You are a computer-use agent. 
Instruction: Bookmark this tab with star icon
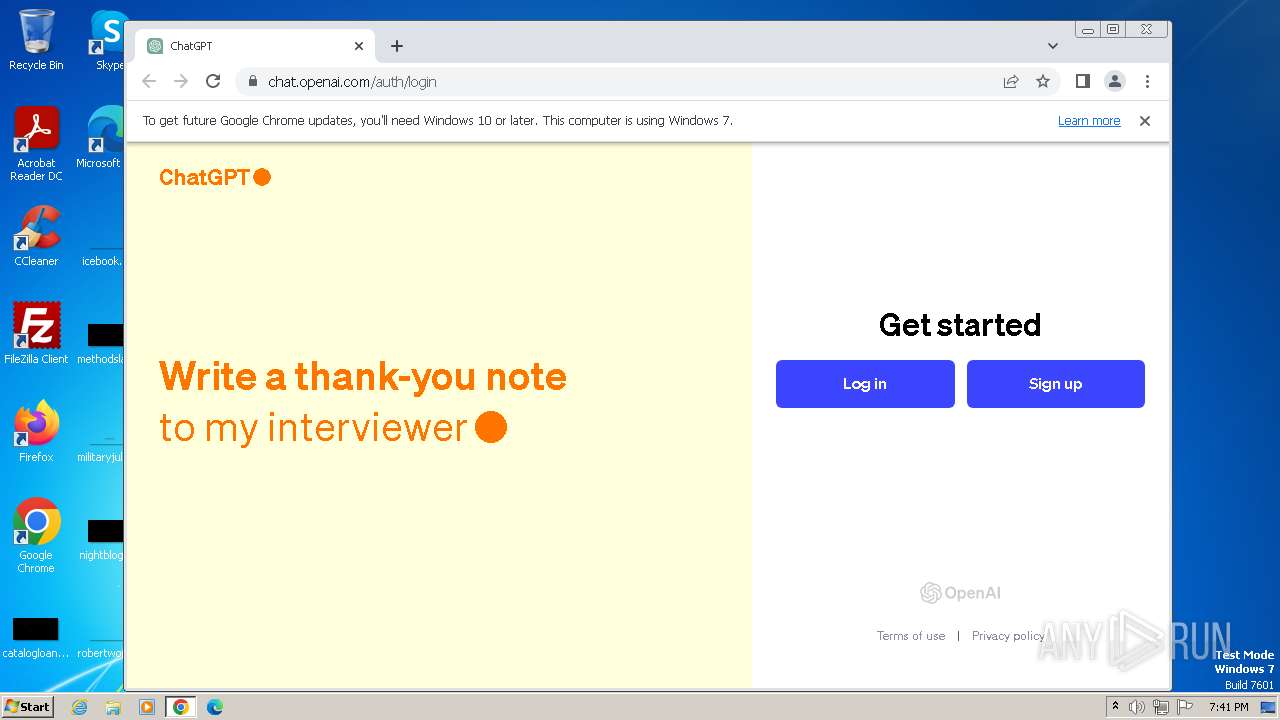coord(1043,82)
